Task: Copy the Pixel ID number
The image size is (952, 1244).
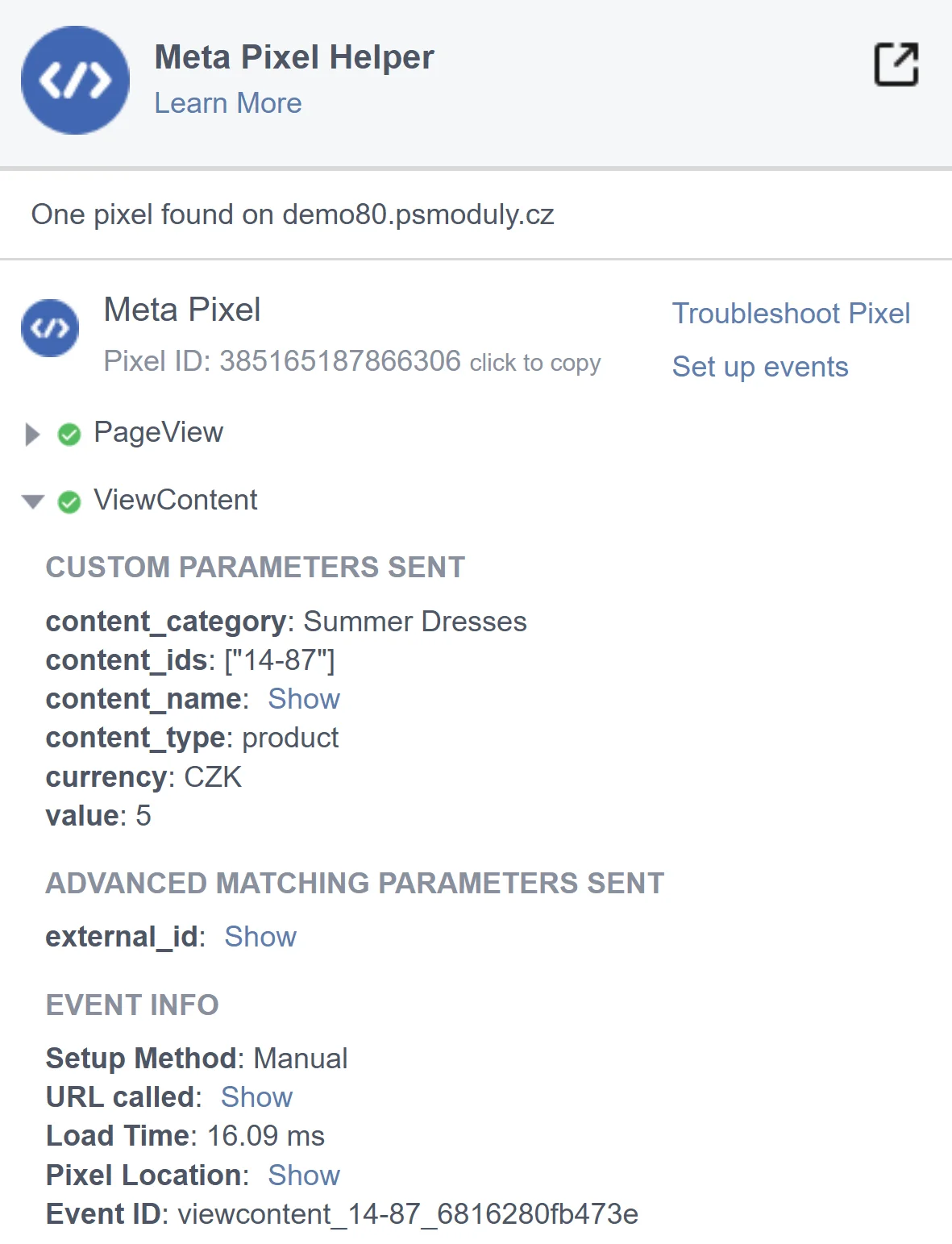Action: (339, 361)
